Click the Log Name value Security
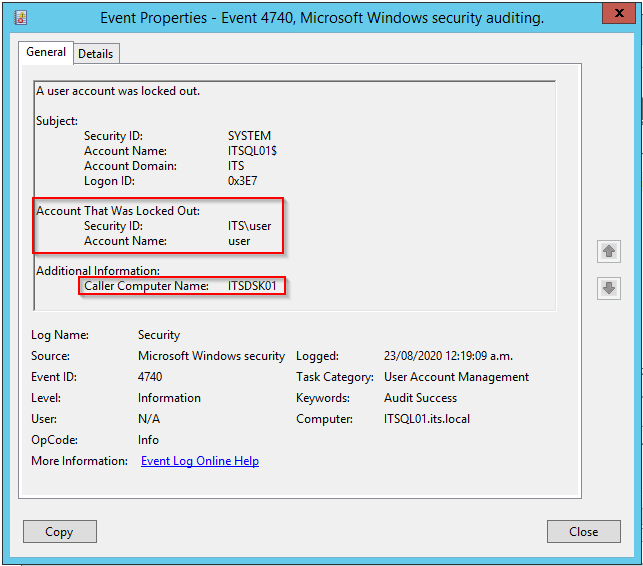 click(159, 335)
